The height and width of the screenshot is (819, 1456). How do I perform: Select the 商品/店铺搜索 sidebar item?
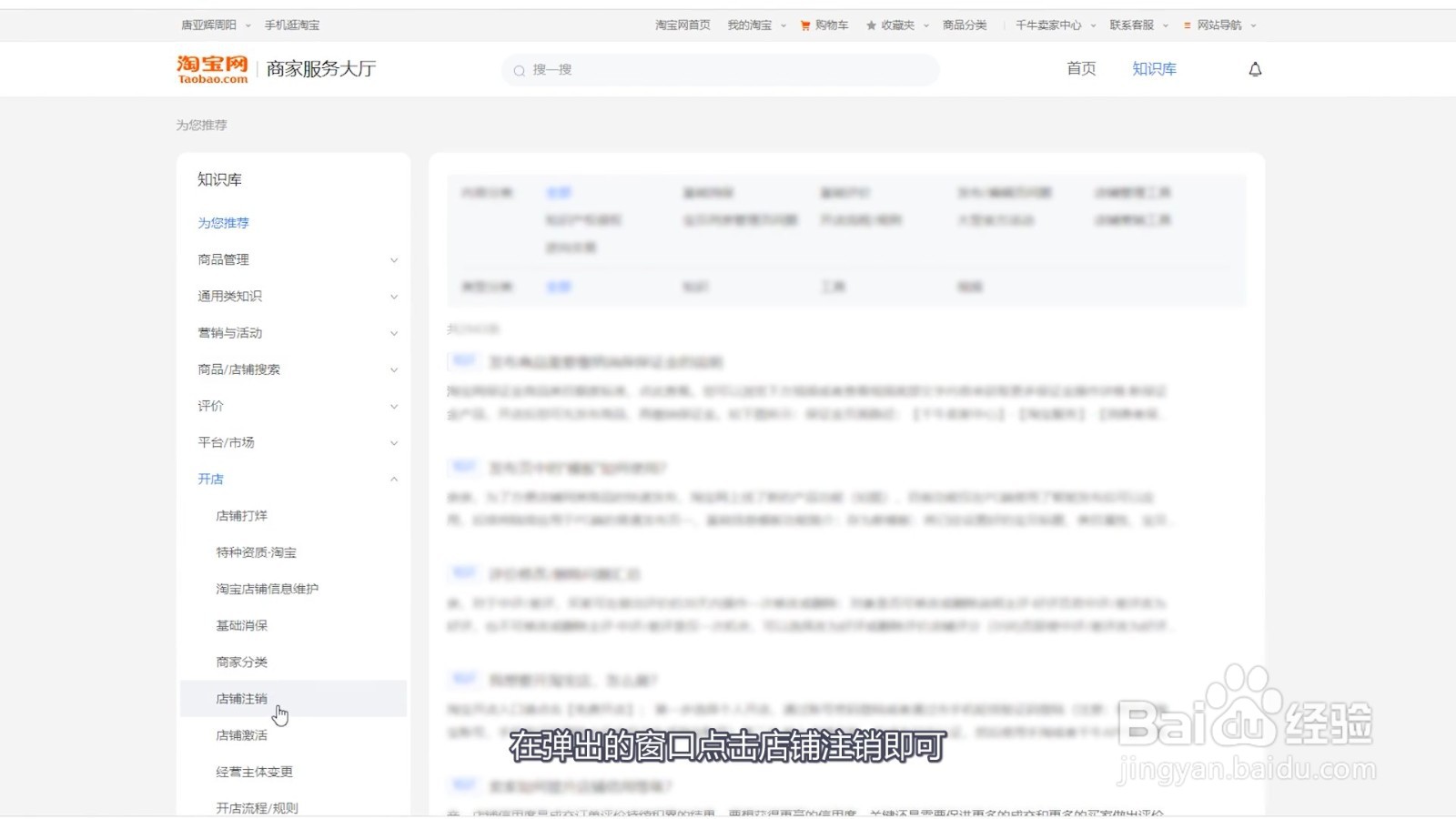click(238, 369)
